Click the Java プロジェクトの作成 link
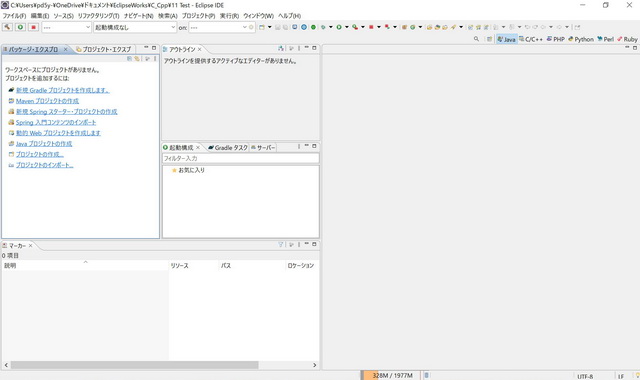This screenshot has height=380, width=640. 44,144
